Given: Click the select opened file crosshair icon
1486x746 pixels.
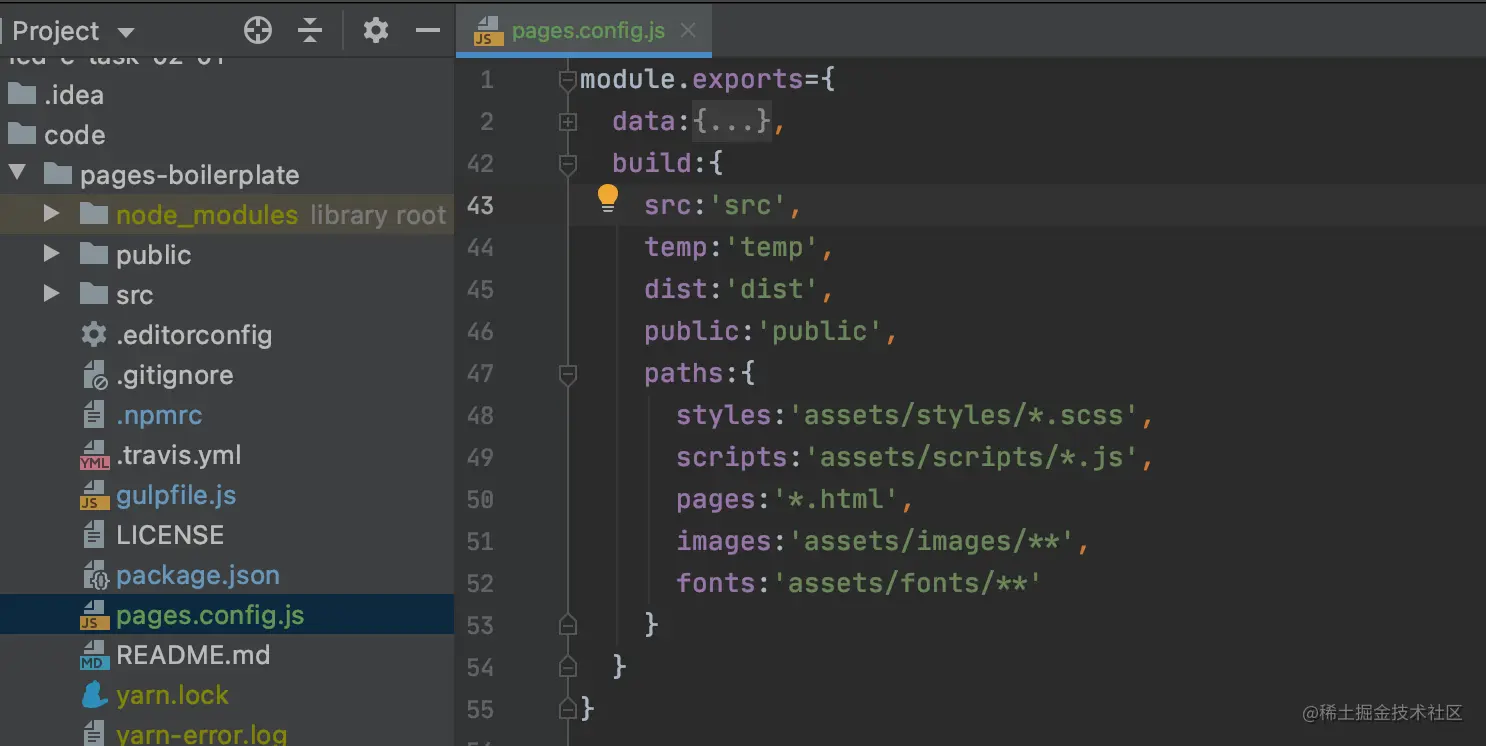Looking at the screenshot, I should (x=258, y=31).
